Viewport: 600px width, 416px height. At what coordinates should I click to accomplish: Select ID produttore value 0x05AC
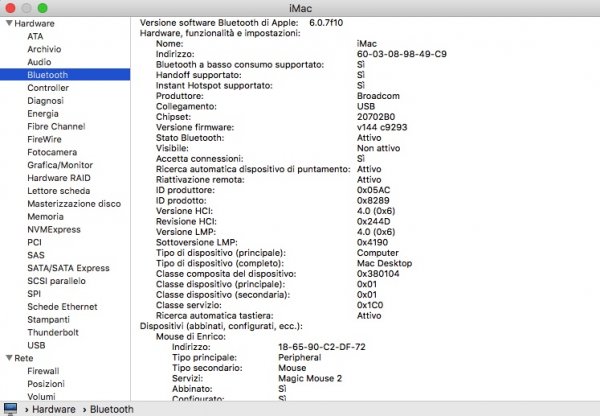click(x=373, y=190)
